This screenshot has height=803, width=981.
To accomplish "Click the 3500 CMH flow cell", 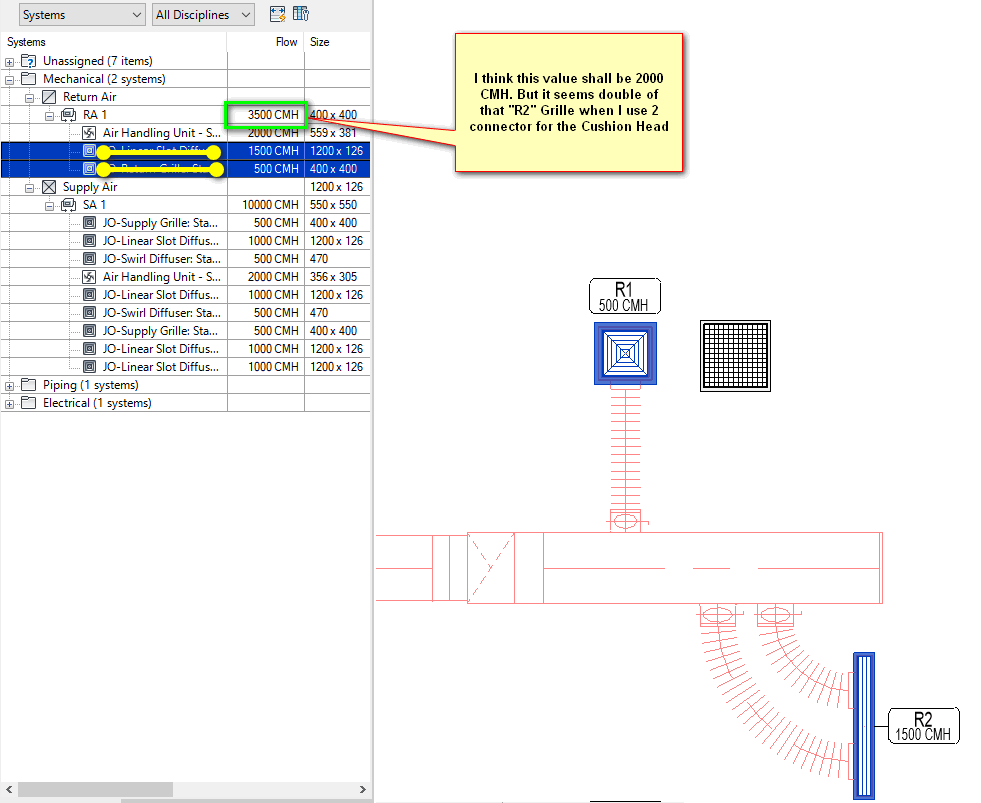I will pos(266,115).
